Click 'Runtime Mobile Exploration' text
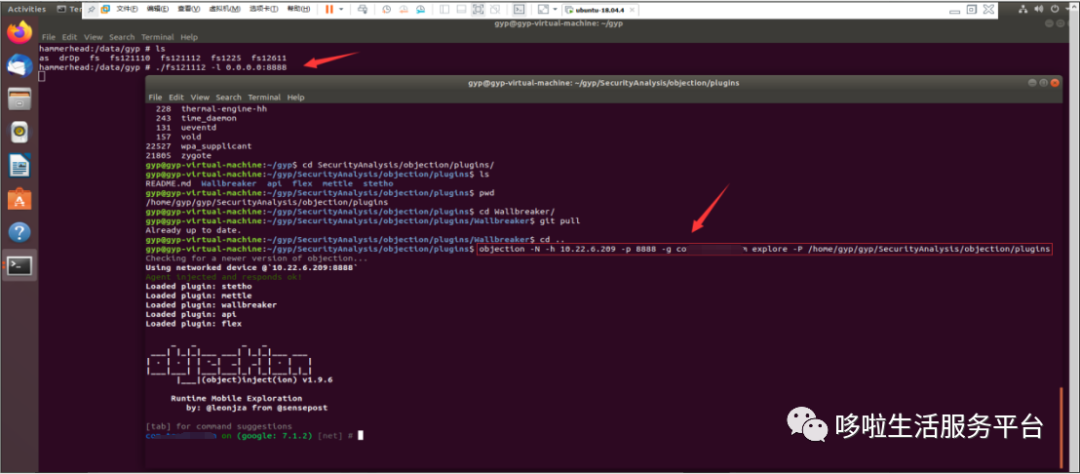Screen dimensions: 1080x474 click(x=236, y=398)
